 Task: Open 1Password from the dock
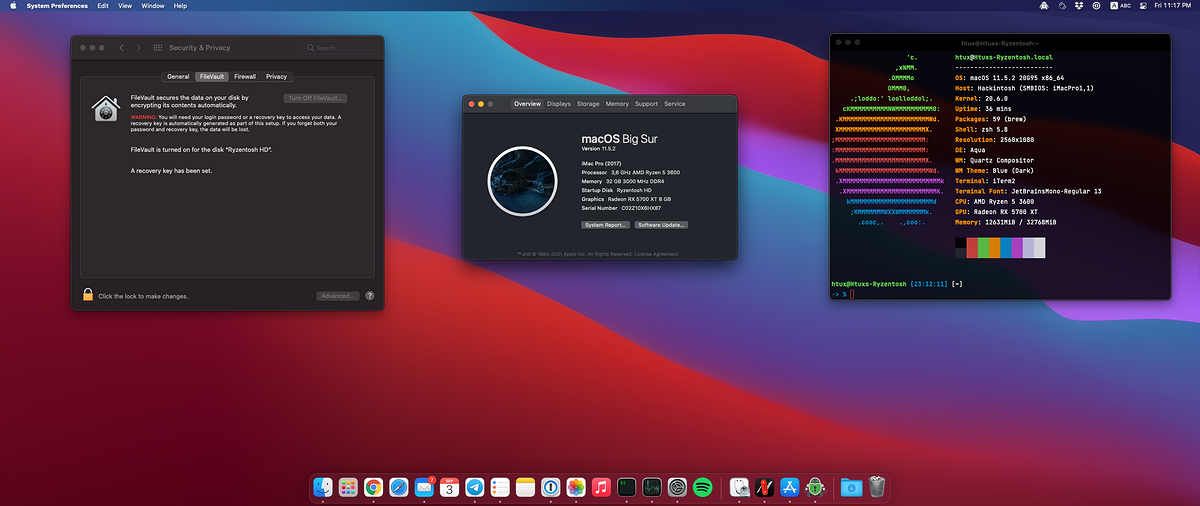[x=550, y=487]
